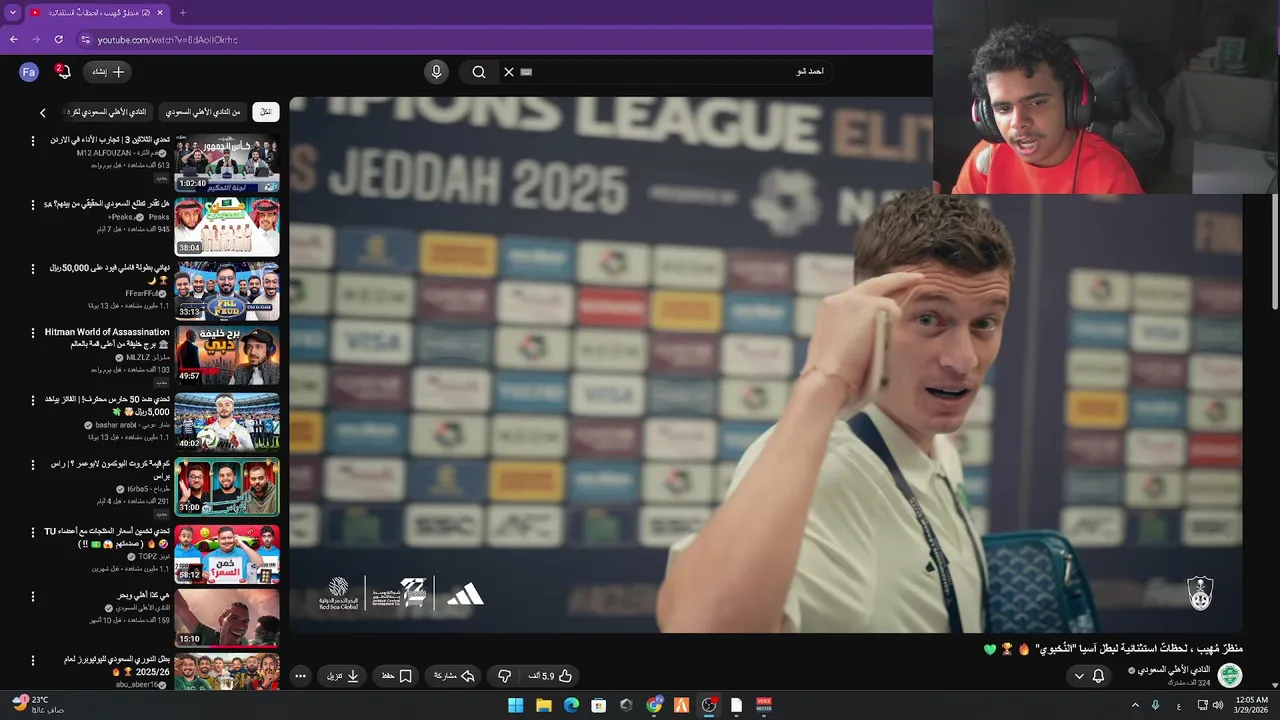
Task: Open the weather widget showing 23°C
Action: pyautogui.click(x=36, y=704)
